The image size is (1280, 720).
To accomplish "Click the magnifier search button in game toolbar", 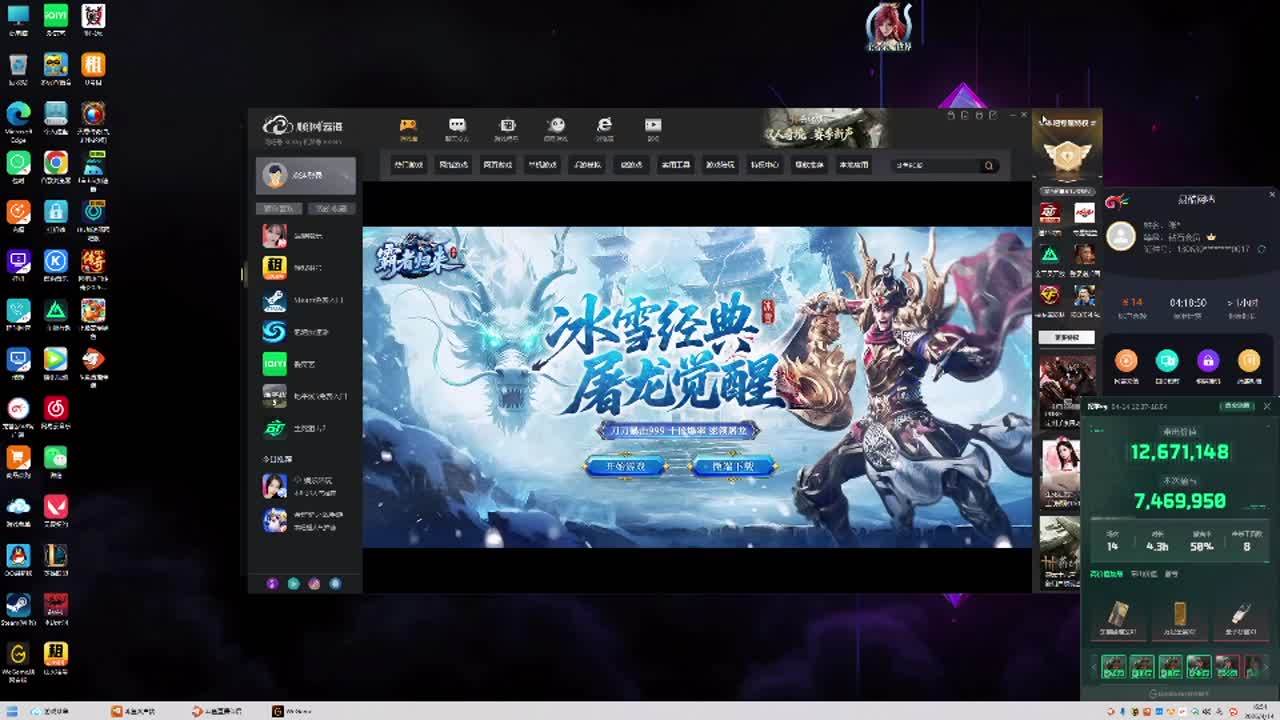I will (989, 166).
